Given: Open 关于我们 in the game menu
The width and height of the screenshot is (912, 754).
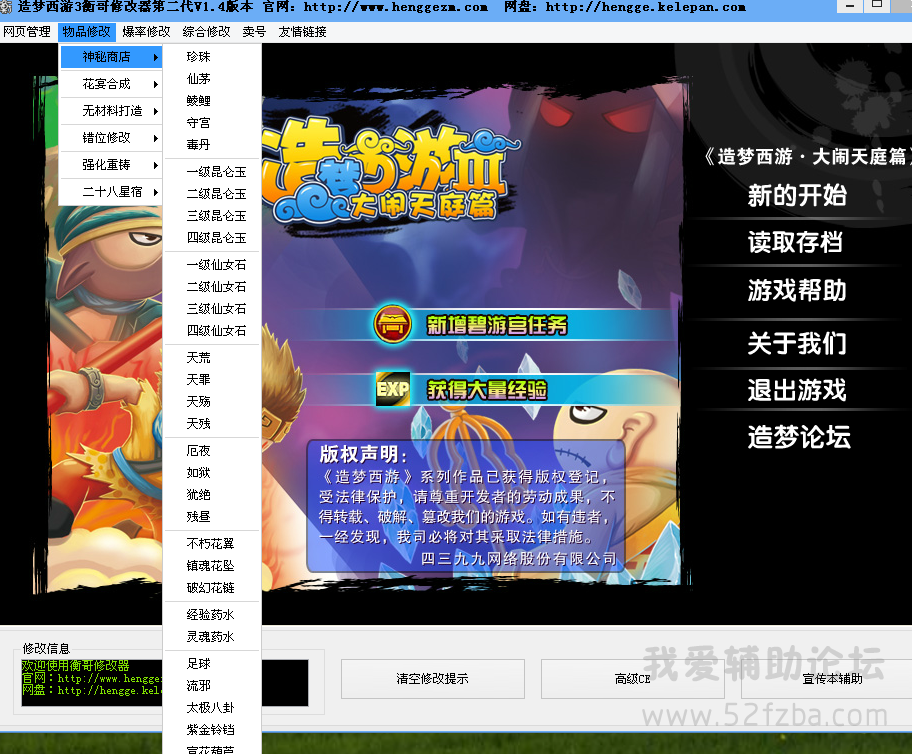Looking at the screenshot, I should coord(797,343).
